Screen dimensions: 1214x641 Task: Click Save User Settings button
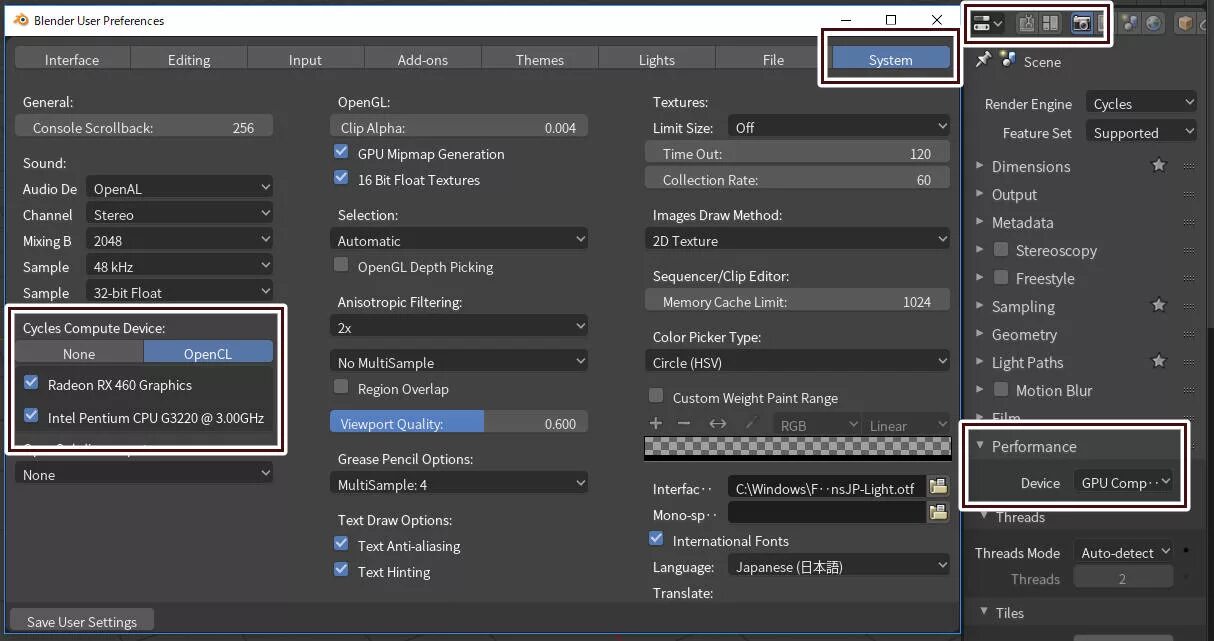82,621
